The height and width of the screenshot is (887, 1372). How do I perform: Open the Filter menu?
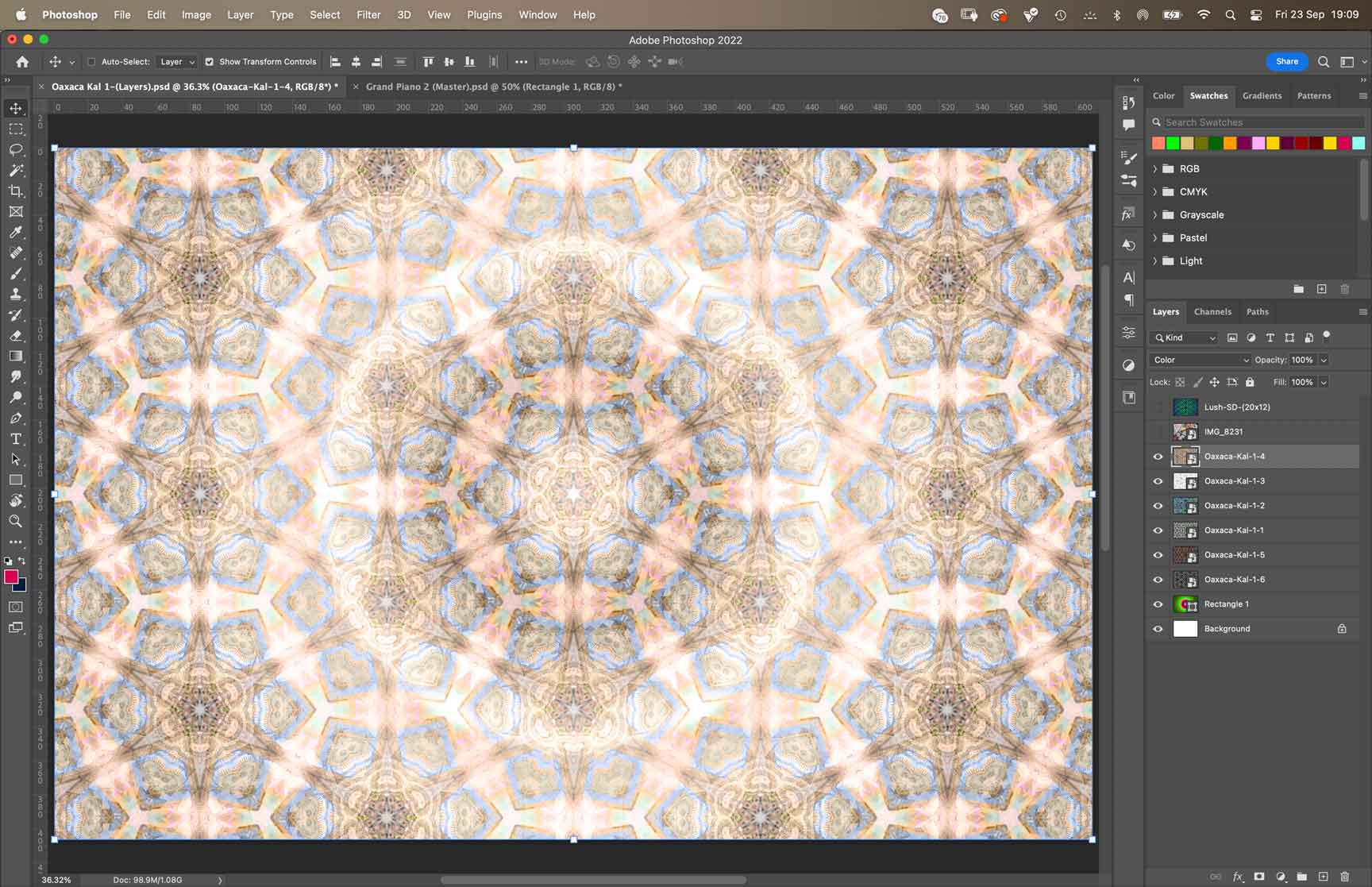368,14
